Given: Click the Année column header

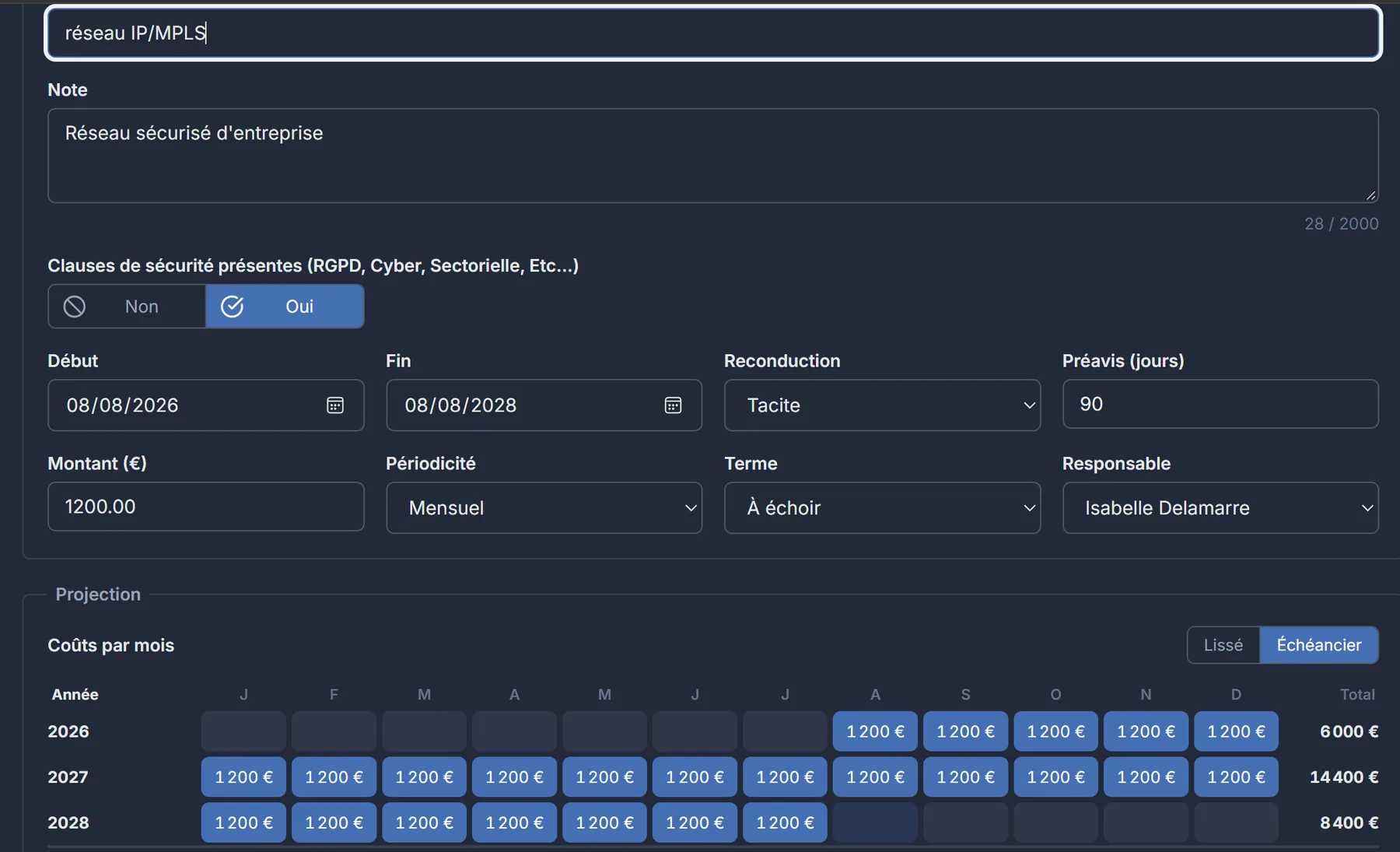Looking at the screenshot, I should pos(75,694).
